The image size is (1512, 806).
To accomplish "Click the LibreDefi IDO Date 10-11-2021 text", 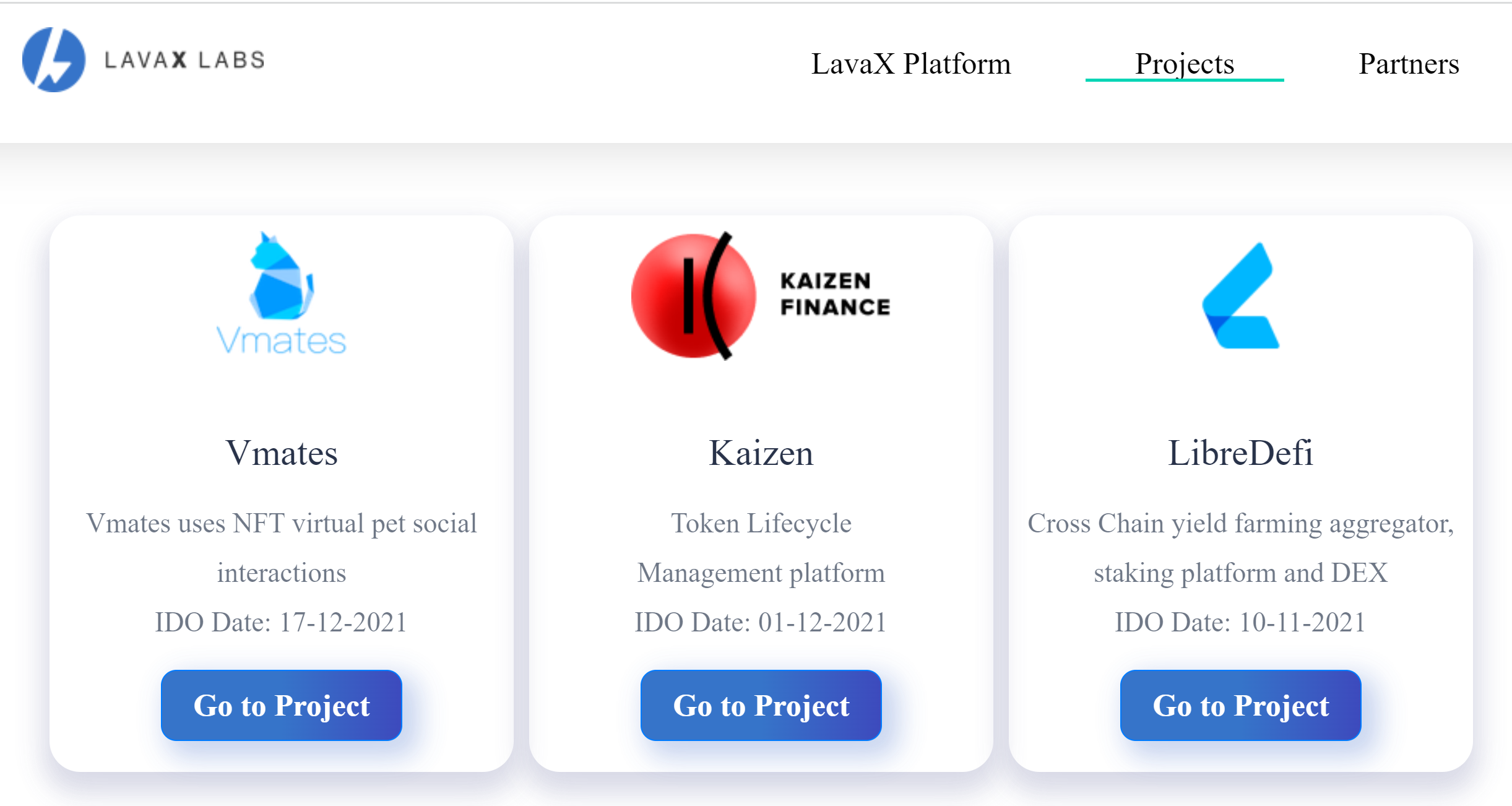I will point(1241,622).
